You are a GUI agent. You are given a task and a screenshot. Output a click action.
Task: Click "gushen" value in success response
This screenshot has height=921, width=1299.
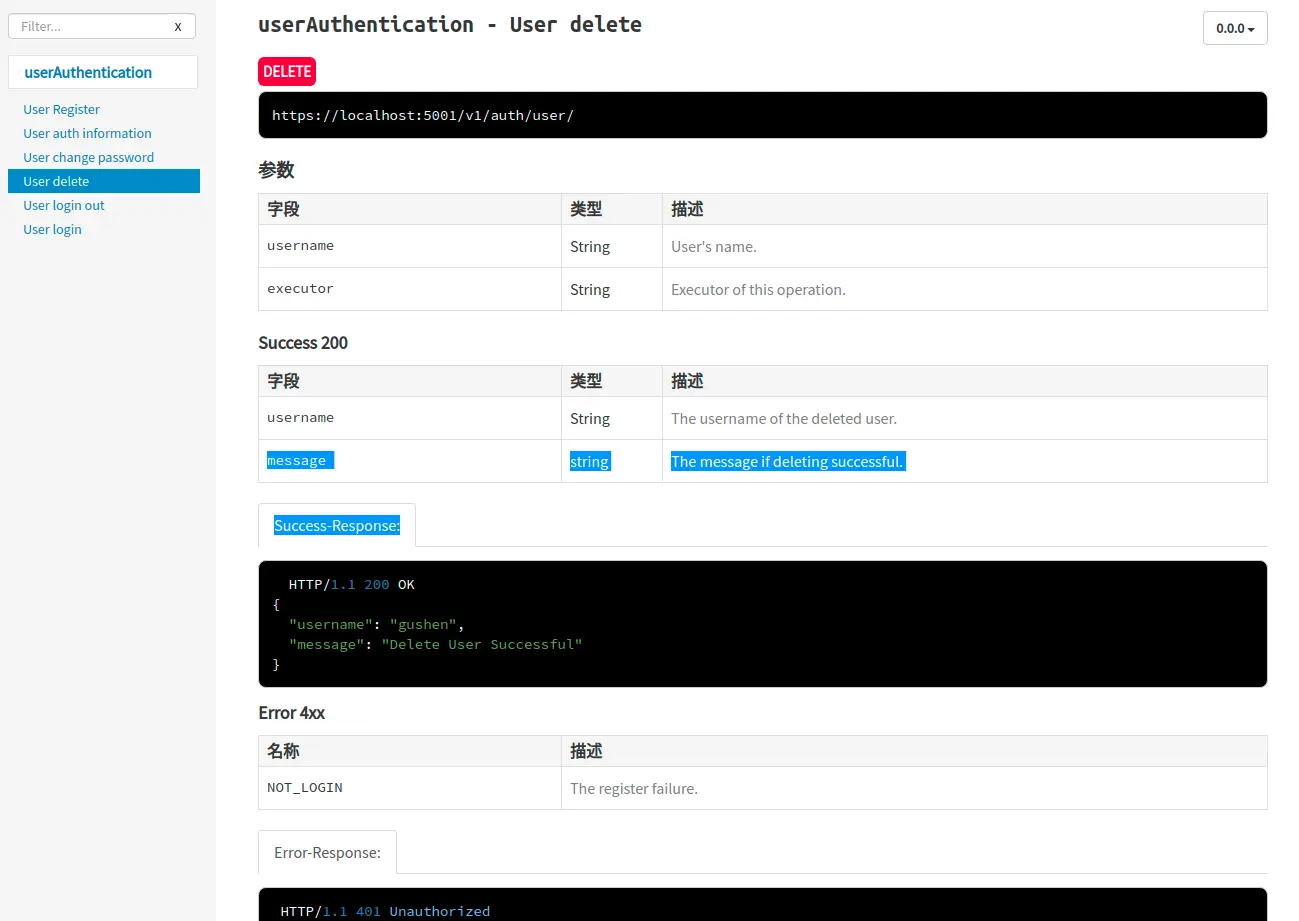coord(423,624)
